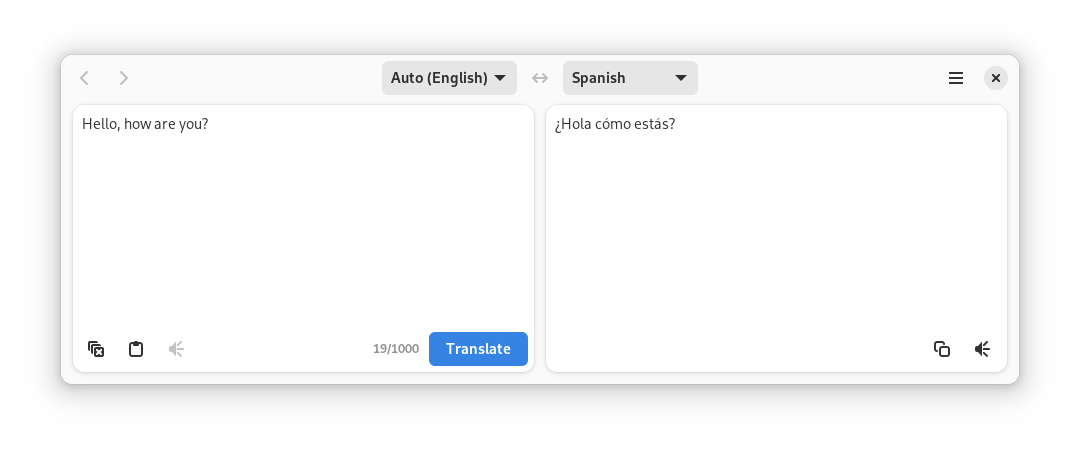Swap source and destination languages
The width and height of the screenshot is (1080, 451).
540,78
